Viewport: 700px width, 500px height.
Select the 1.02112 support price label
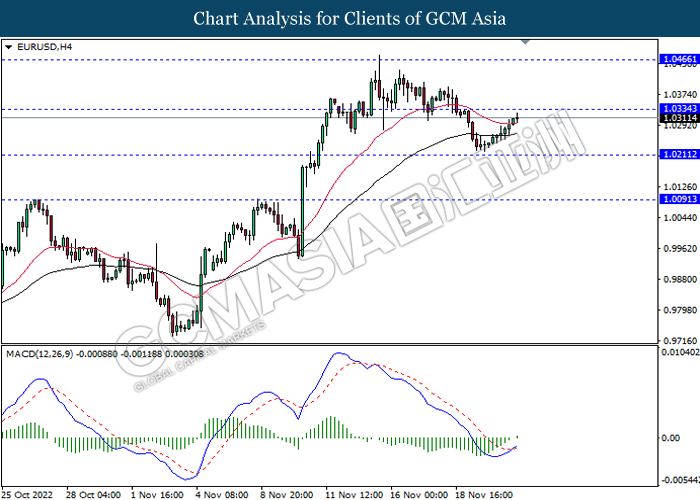679,154
